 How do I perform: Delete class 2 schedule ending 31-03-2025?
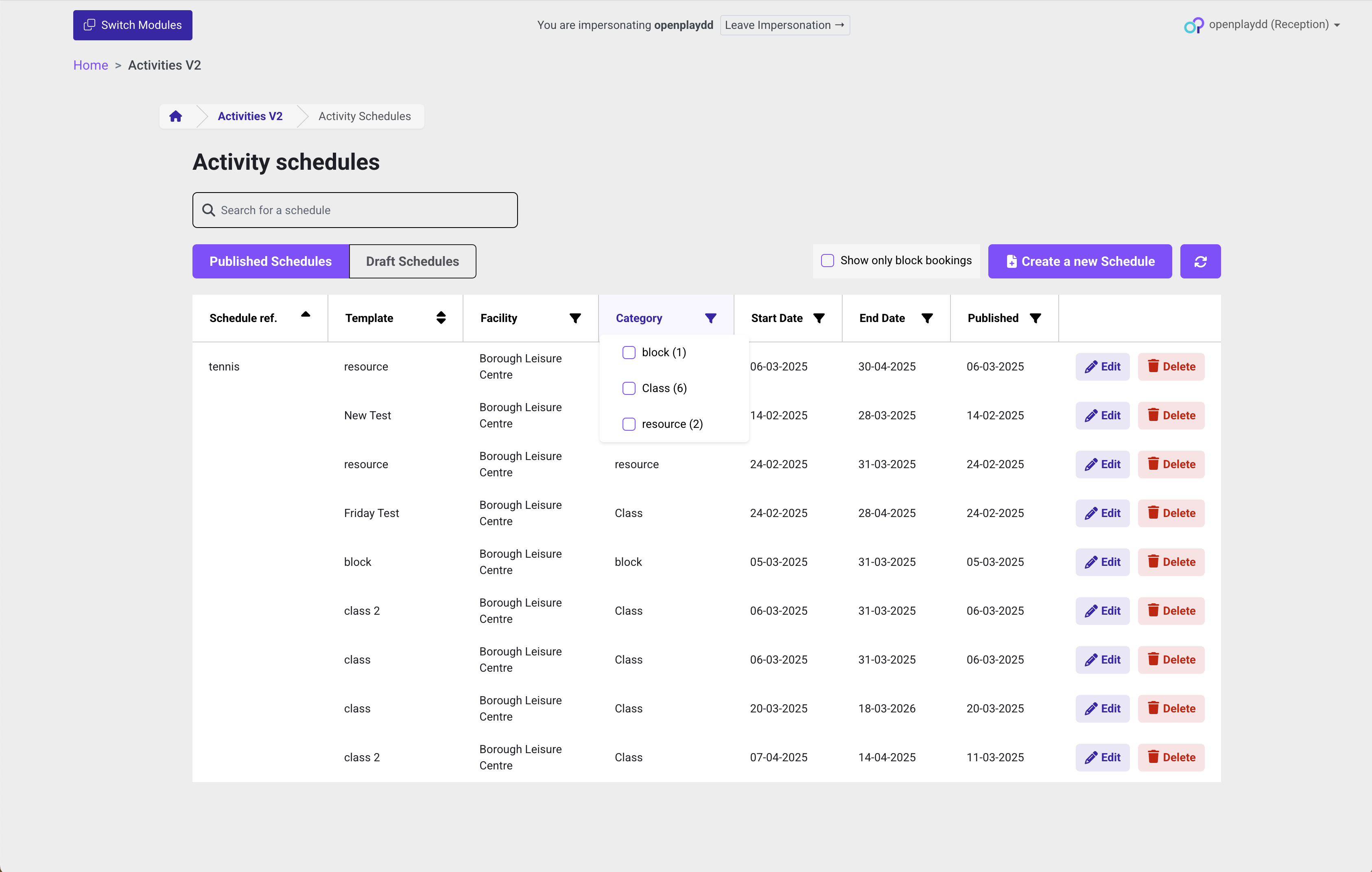click(1171, 611)
